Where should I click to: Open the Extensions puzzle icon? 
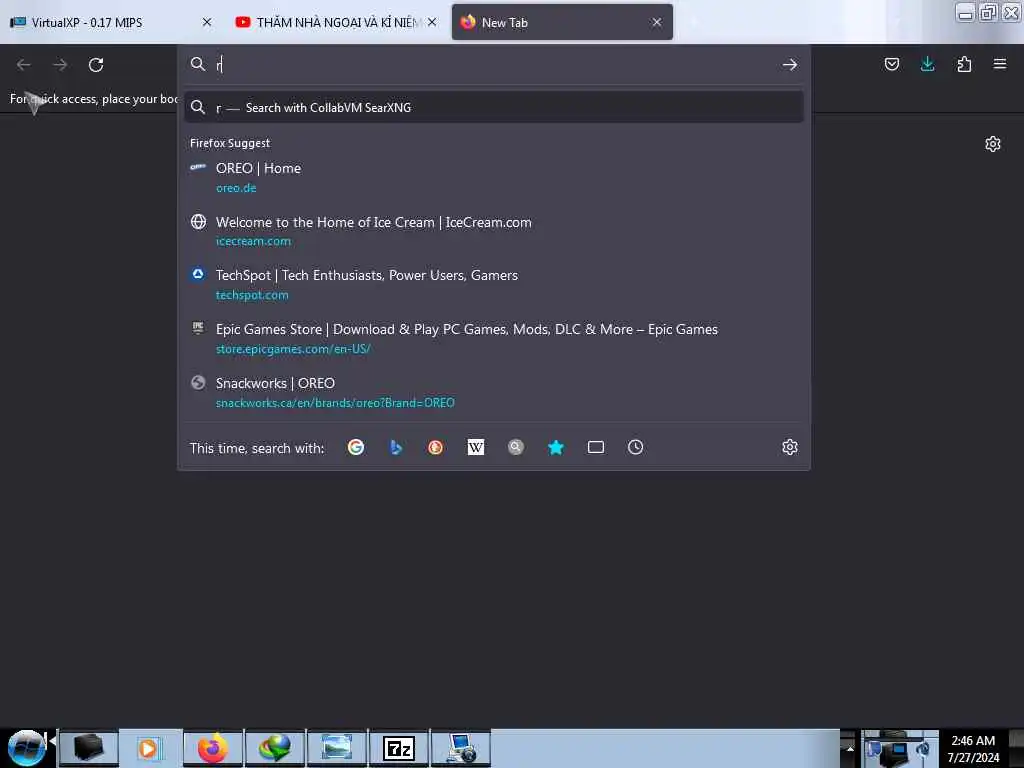click(964, 64)
